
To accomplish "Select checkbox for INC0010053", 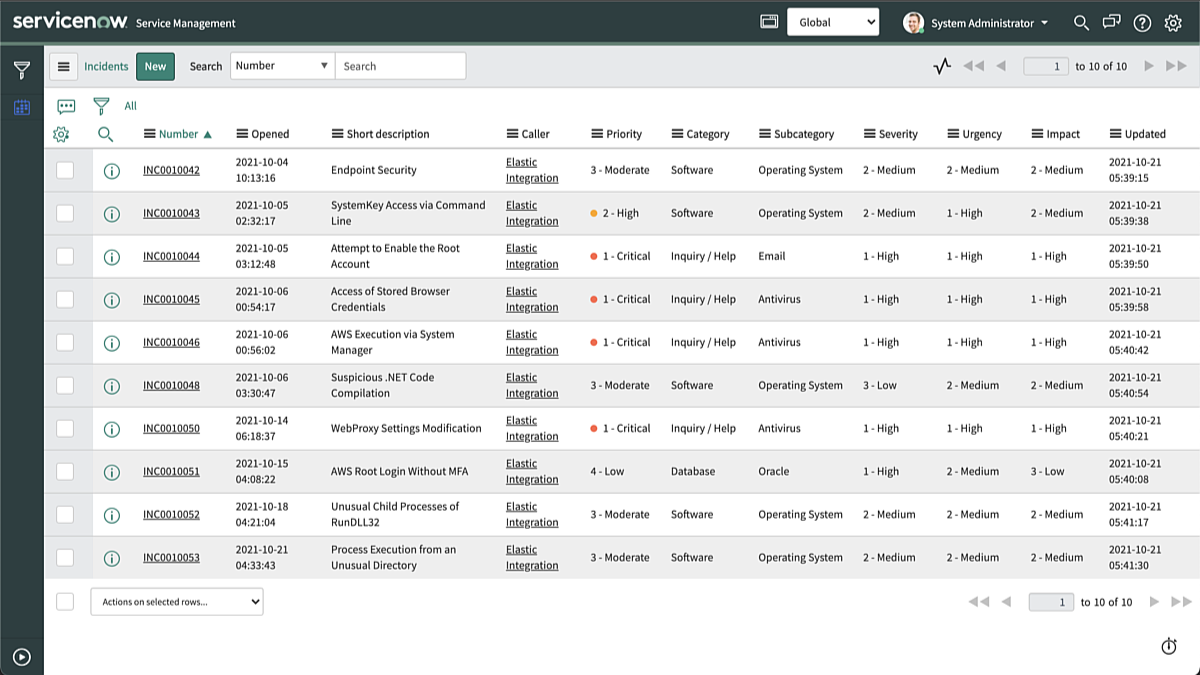I will click(x=65, y=557).
